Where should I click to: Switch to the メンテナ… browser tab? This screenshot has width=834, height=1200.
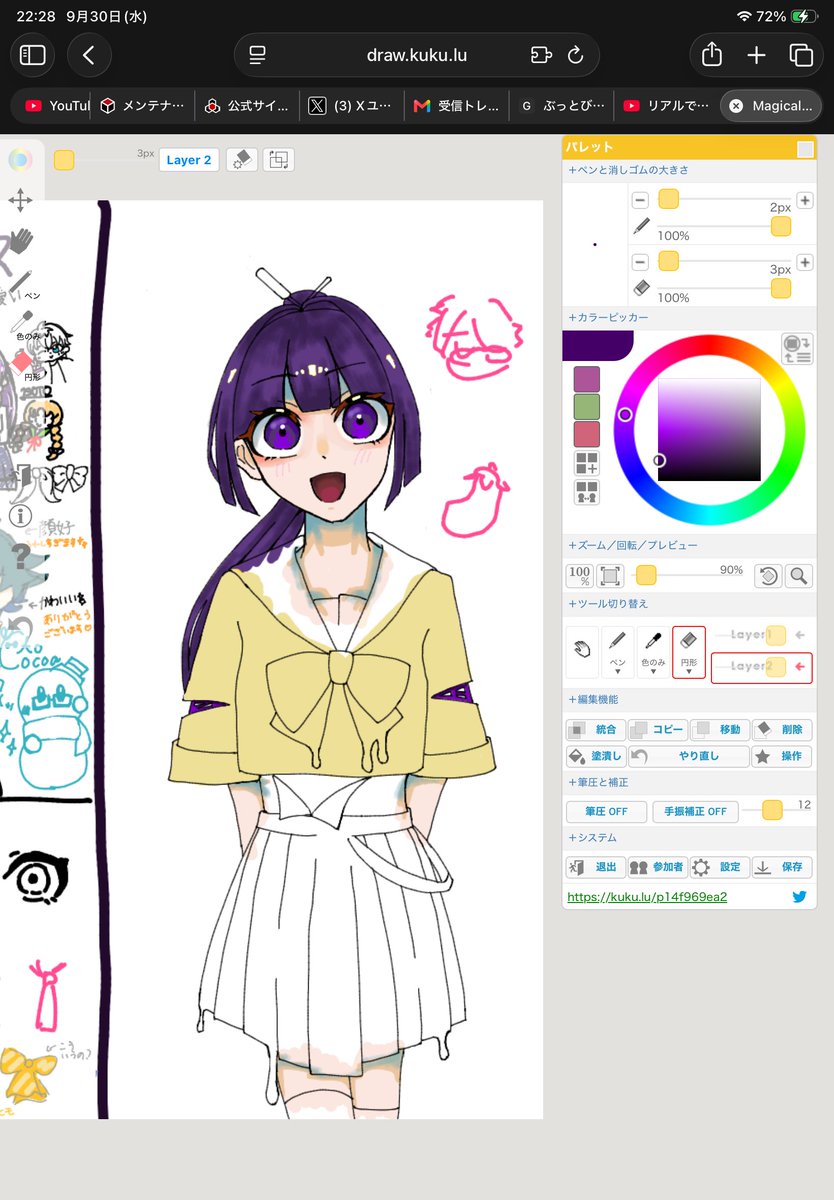143,105
